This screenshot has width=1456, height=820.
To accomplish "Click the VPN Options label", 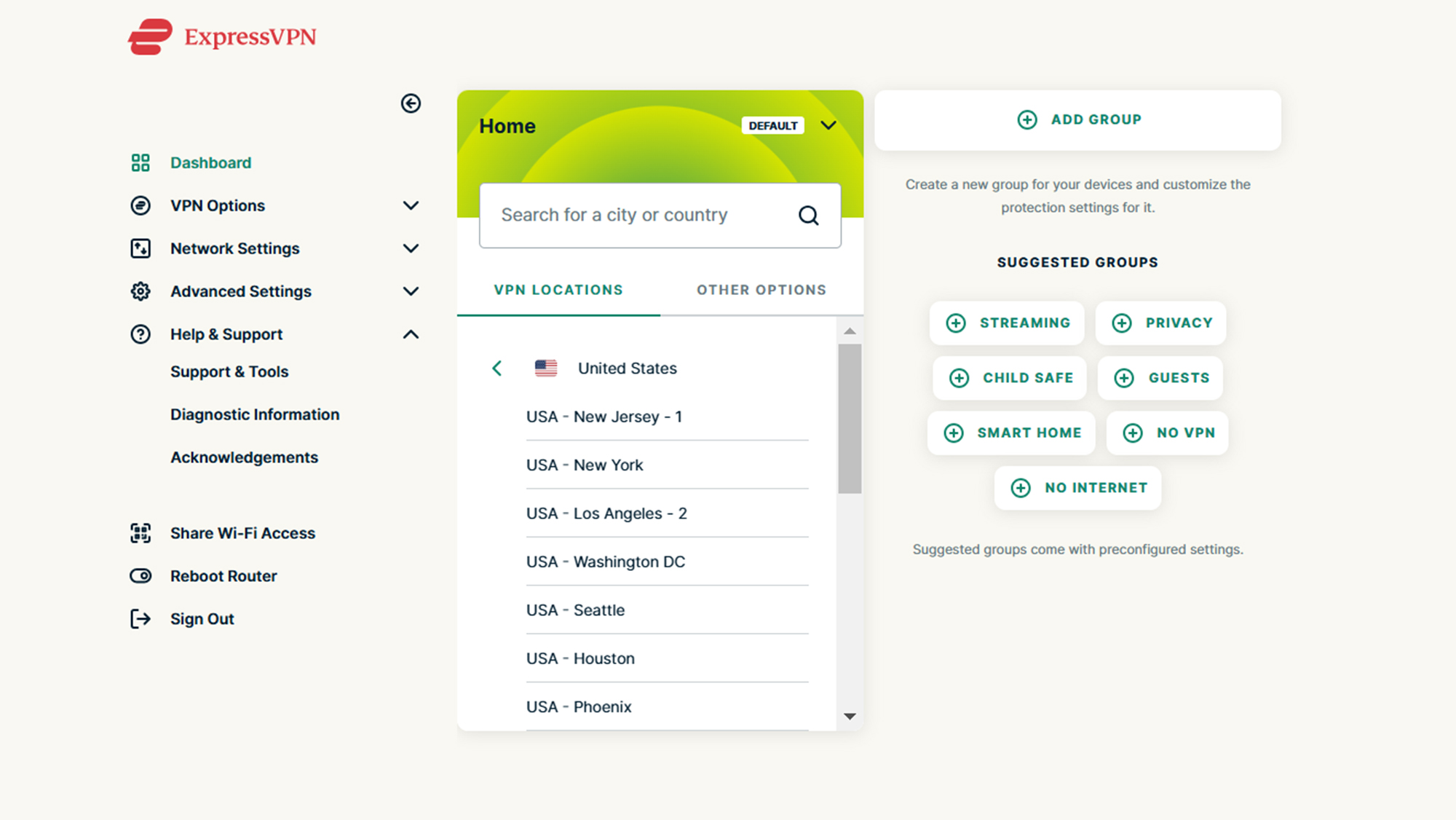I will 218,205.
